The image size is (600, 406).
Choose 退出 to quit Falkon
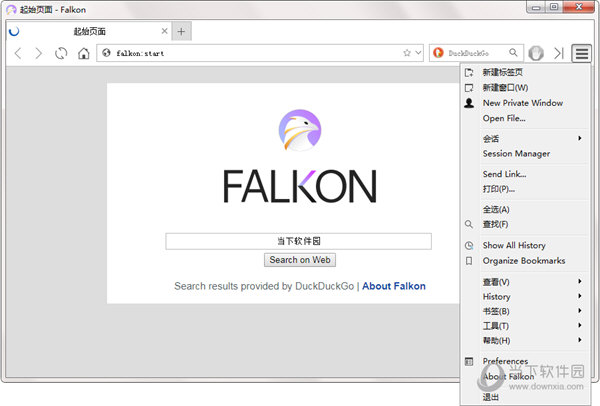(x=525, y=397)
